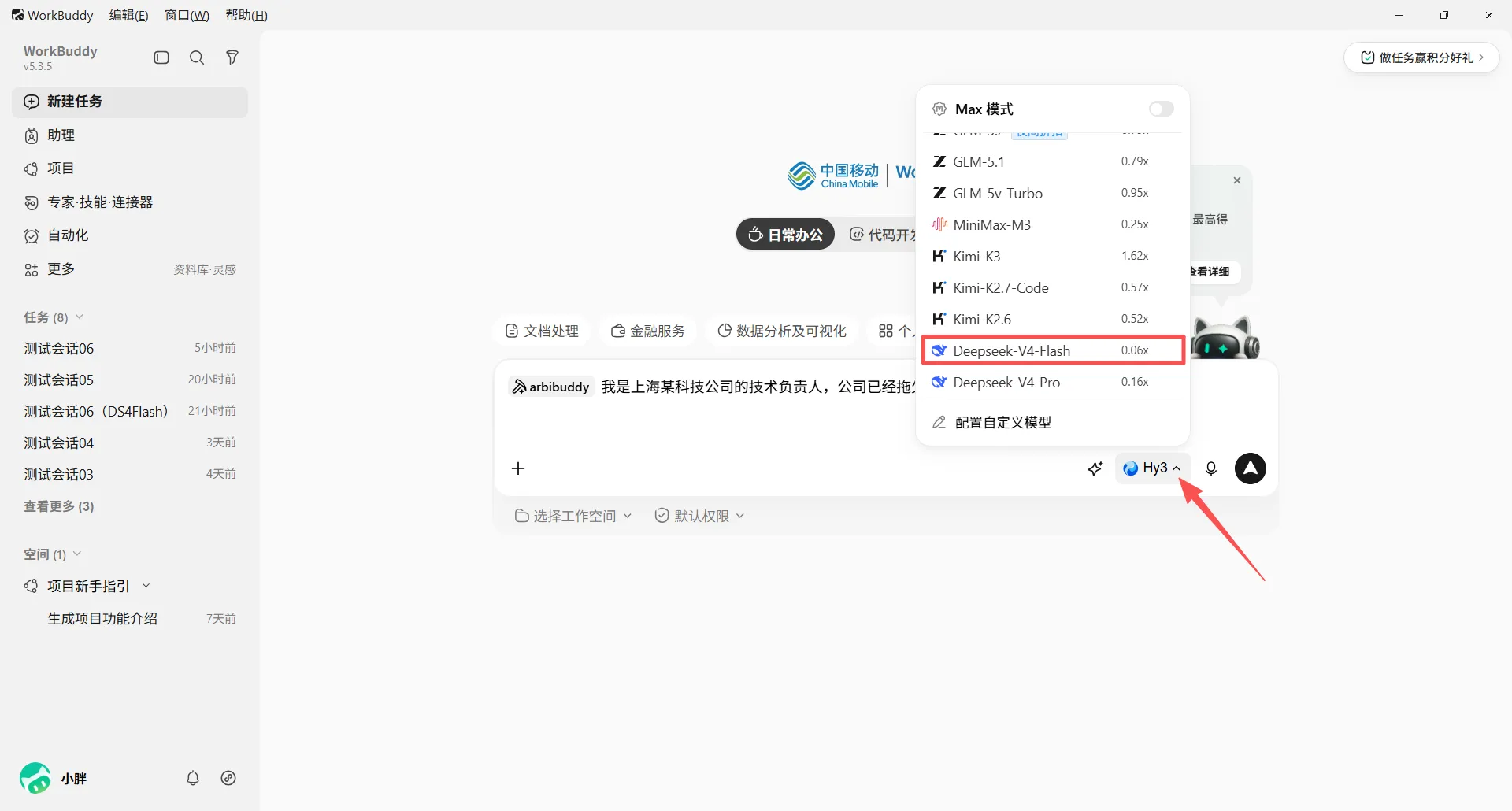Open the 自动化 automation section
Viewport: 1512px width, 811px height.
(x=130, y=235)
